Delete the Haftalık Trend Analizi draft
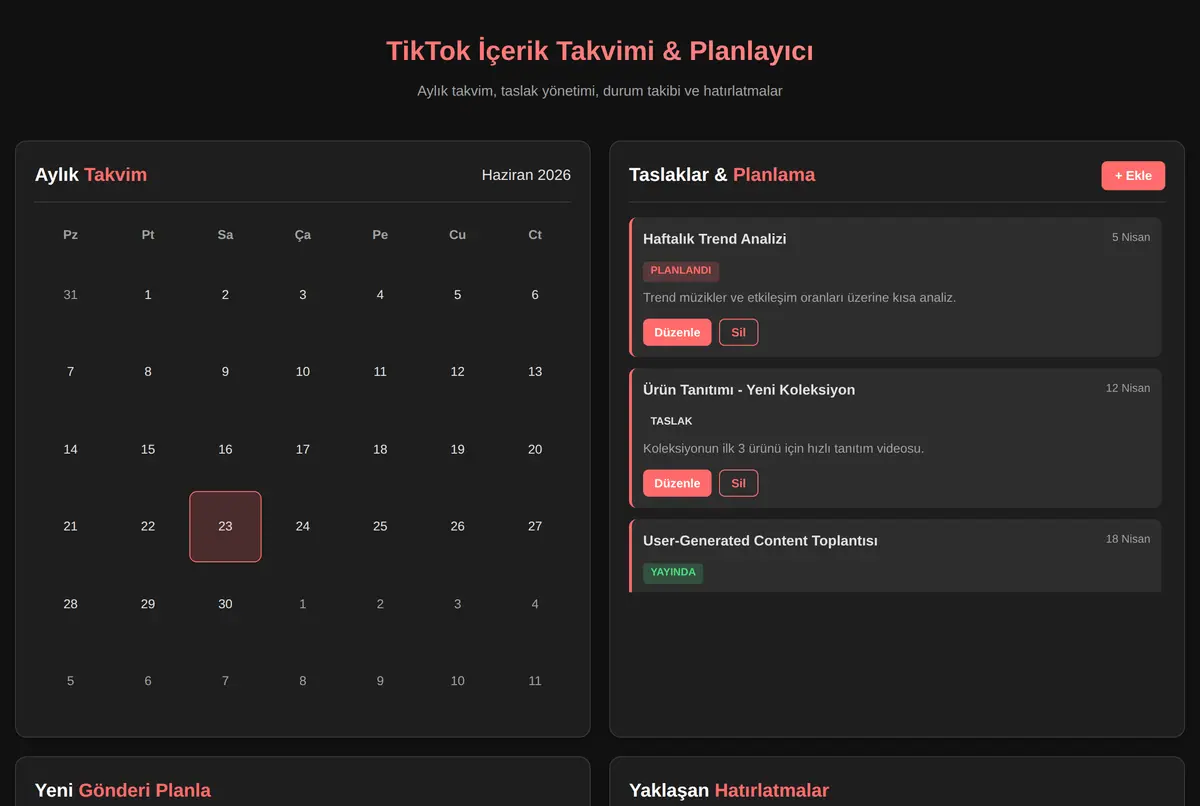This screenshot has width=1200, height=806. point(738,332)
